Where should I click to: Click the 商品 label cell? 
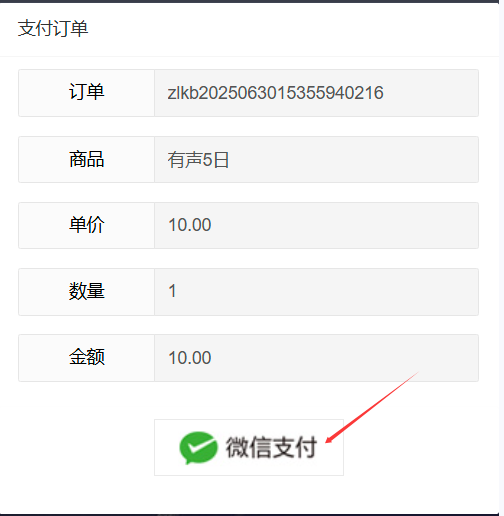coord(86,159)
